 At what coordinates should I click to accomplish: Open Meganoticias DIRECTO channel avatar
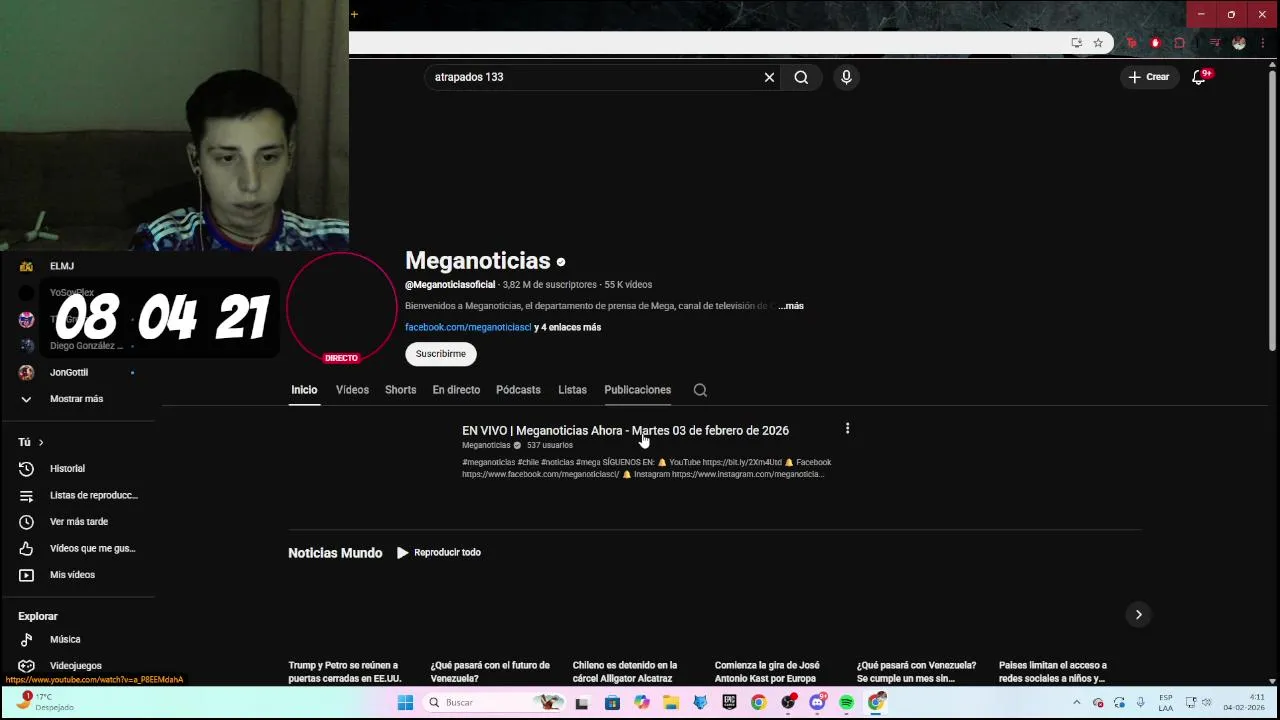click(x=341, y=308)
